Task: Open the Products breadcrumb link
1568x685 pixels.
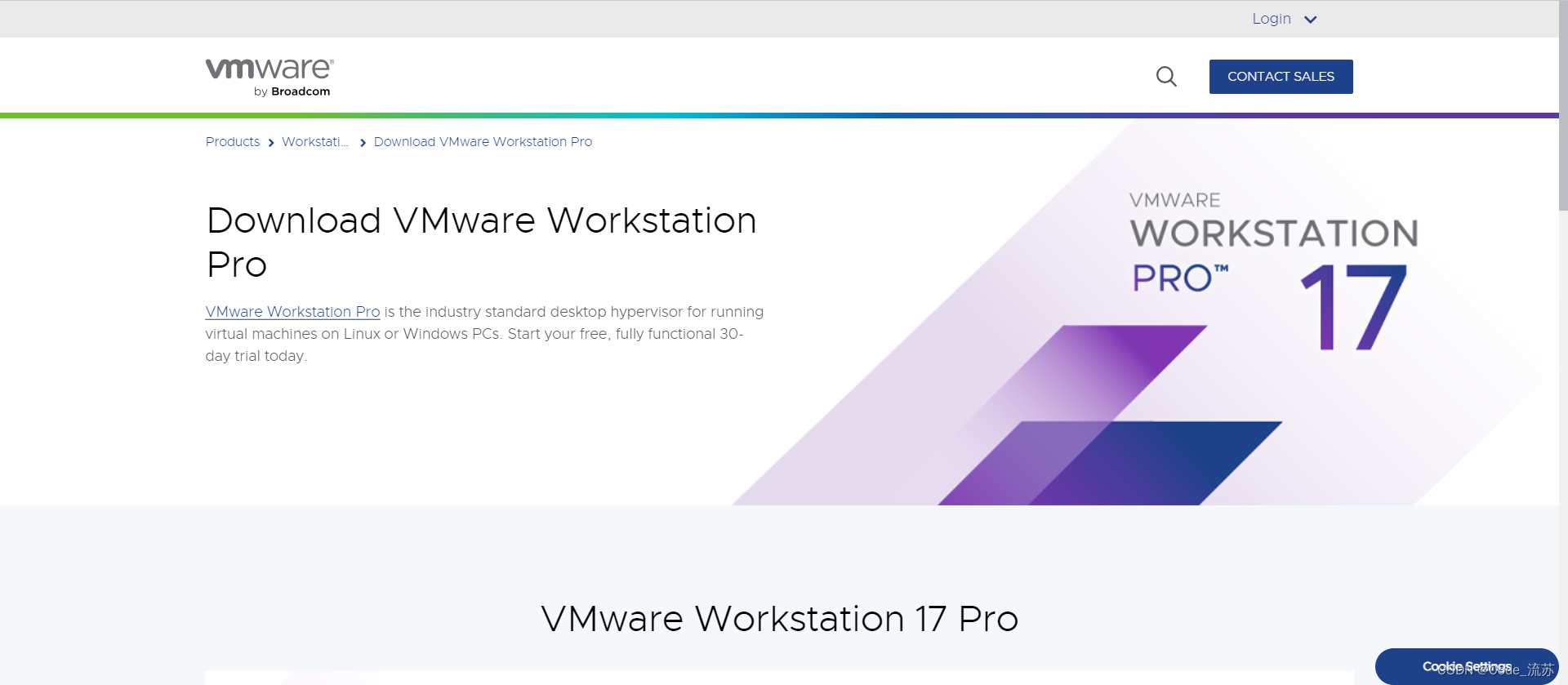Action: tap(233, 142)
